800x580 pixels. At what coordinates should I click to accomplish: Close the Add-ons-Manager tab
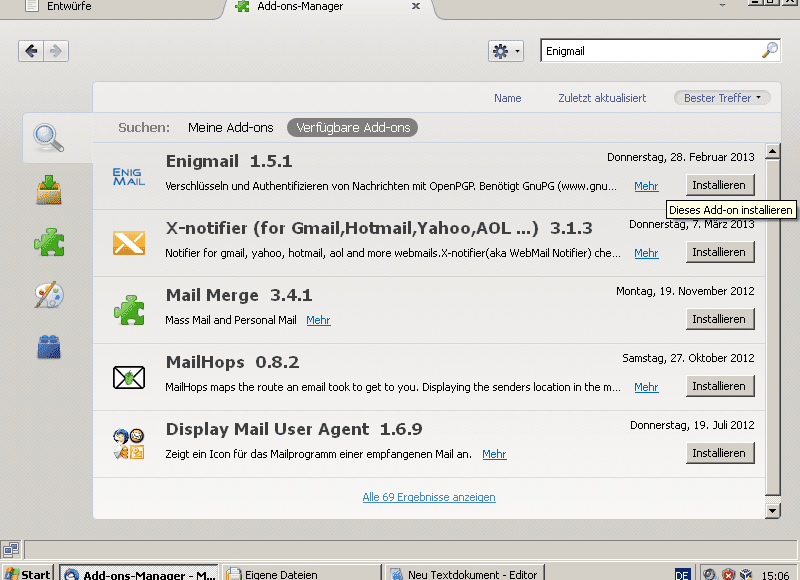click(x=416, y=6)
